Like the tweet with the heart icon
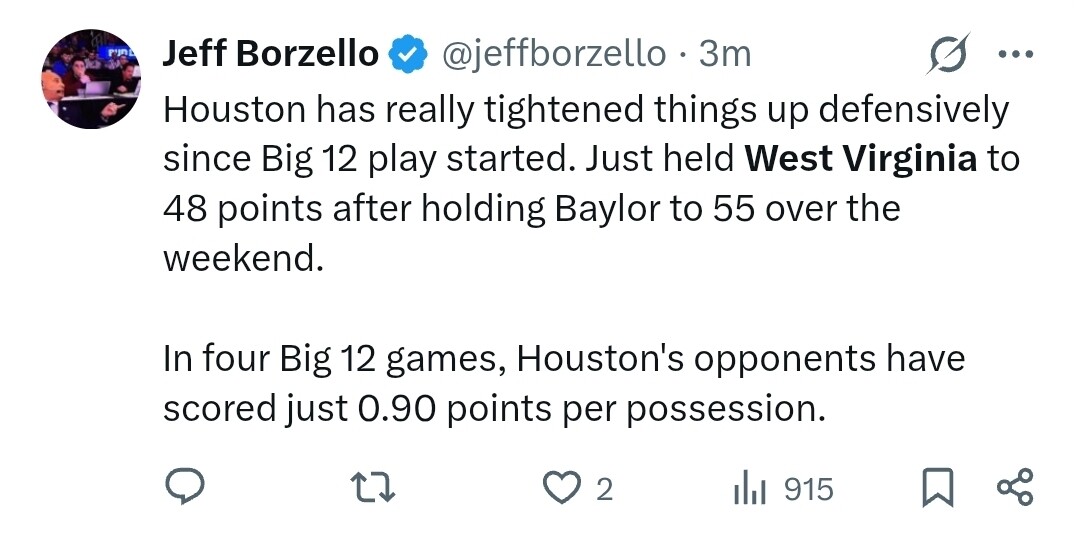Image resolution: width=1079 pixels, height=540 pixels. (x=561, y=488)
